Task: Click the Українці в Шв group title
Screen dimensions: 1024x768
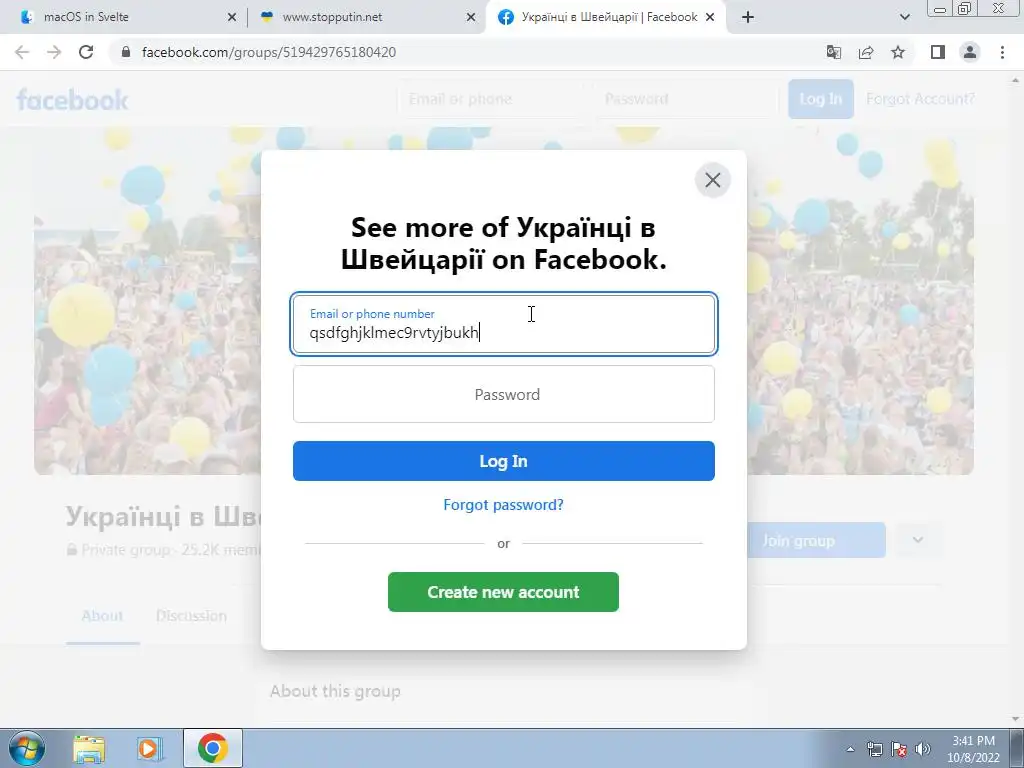Action: tap(163, 517)
